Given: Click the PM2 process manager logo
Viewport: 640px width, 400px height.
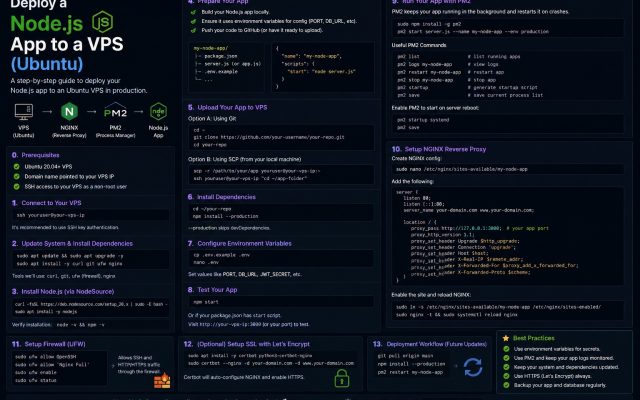Looking at the screenshot, I should pyautogui.click(x=116, y=111).
